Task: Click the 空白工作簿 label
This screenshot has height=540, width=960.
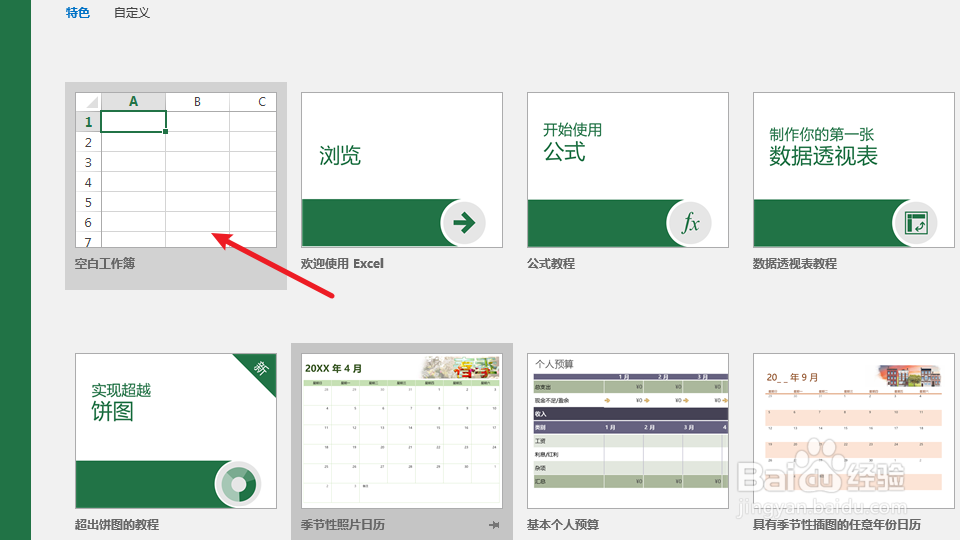Action: point(105,264)
